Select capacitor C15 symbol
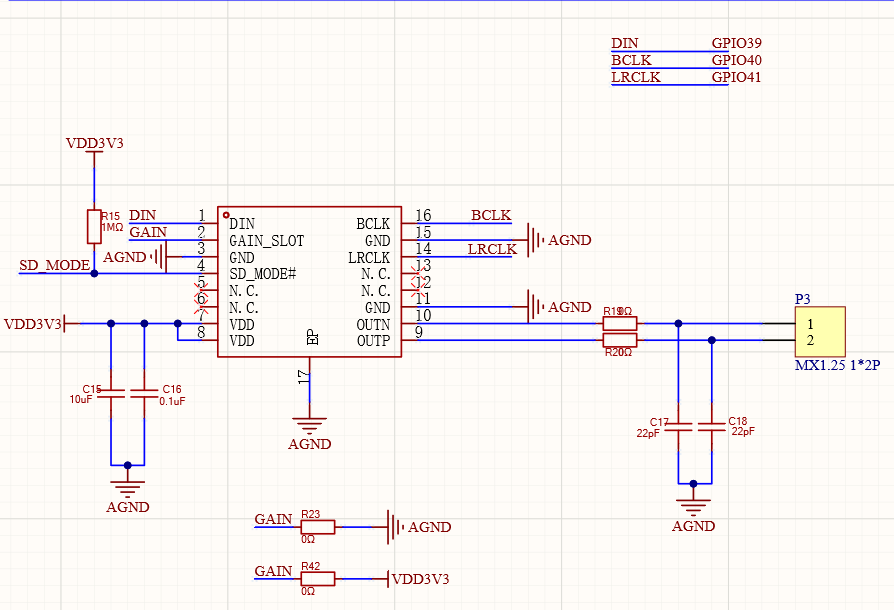Screen dimensions: 894x610 [x=111, y=393]
